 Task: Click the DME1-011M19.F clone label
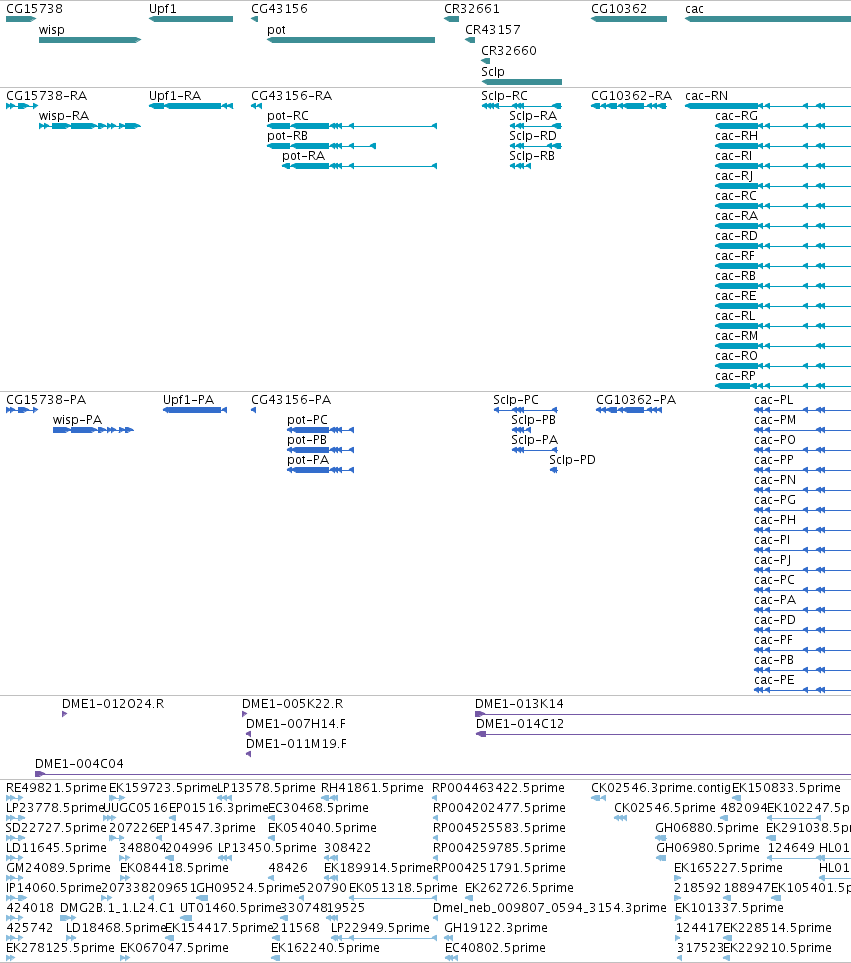coord(297,744)
